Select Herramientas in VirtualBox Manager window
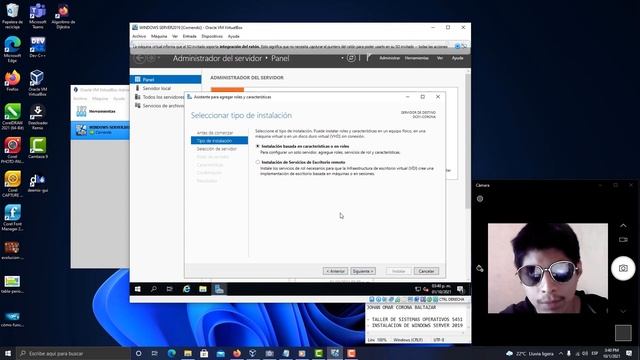640x360 pixels. (100, 111)
